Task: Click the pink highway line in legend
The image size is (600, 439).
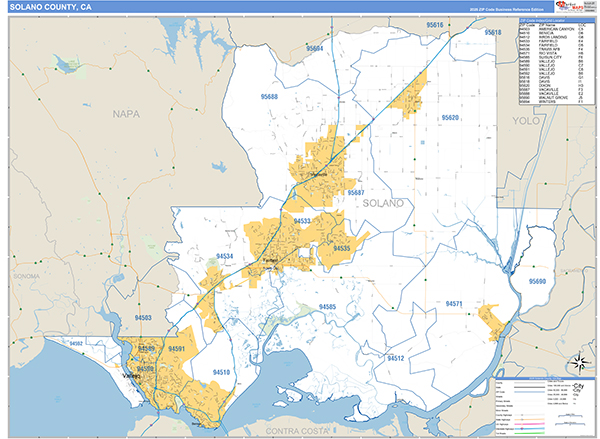Action: [x=530, y=424]
